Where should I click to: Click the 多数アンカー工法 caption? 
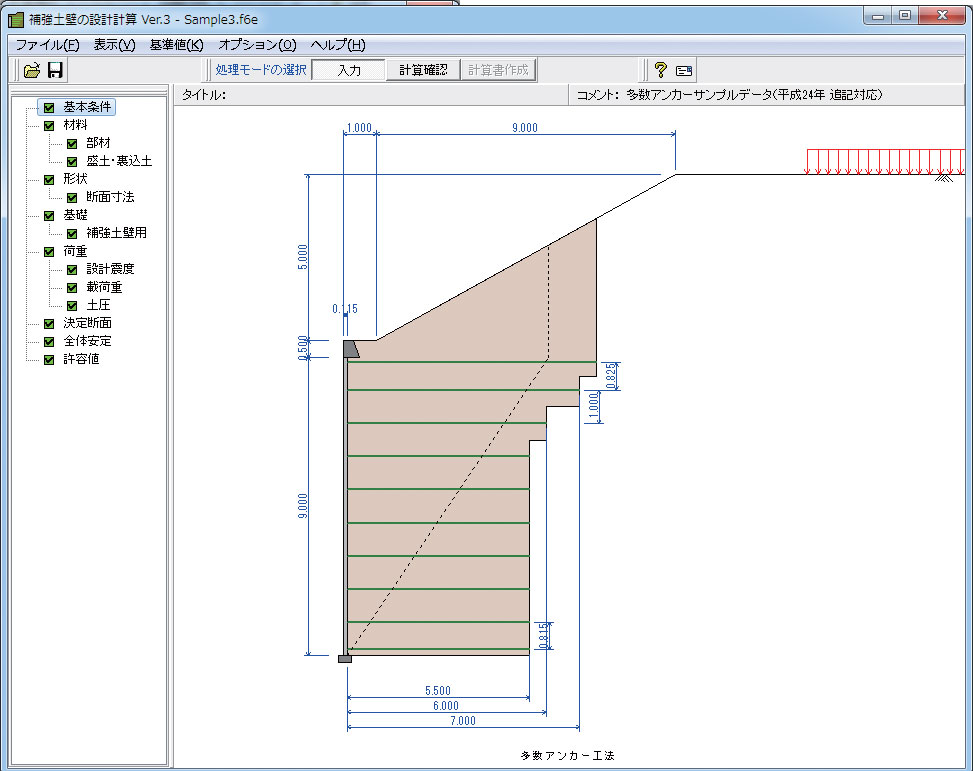(x=568, y=755)
